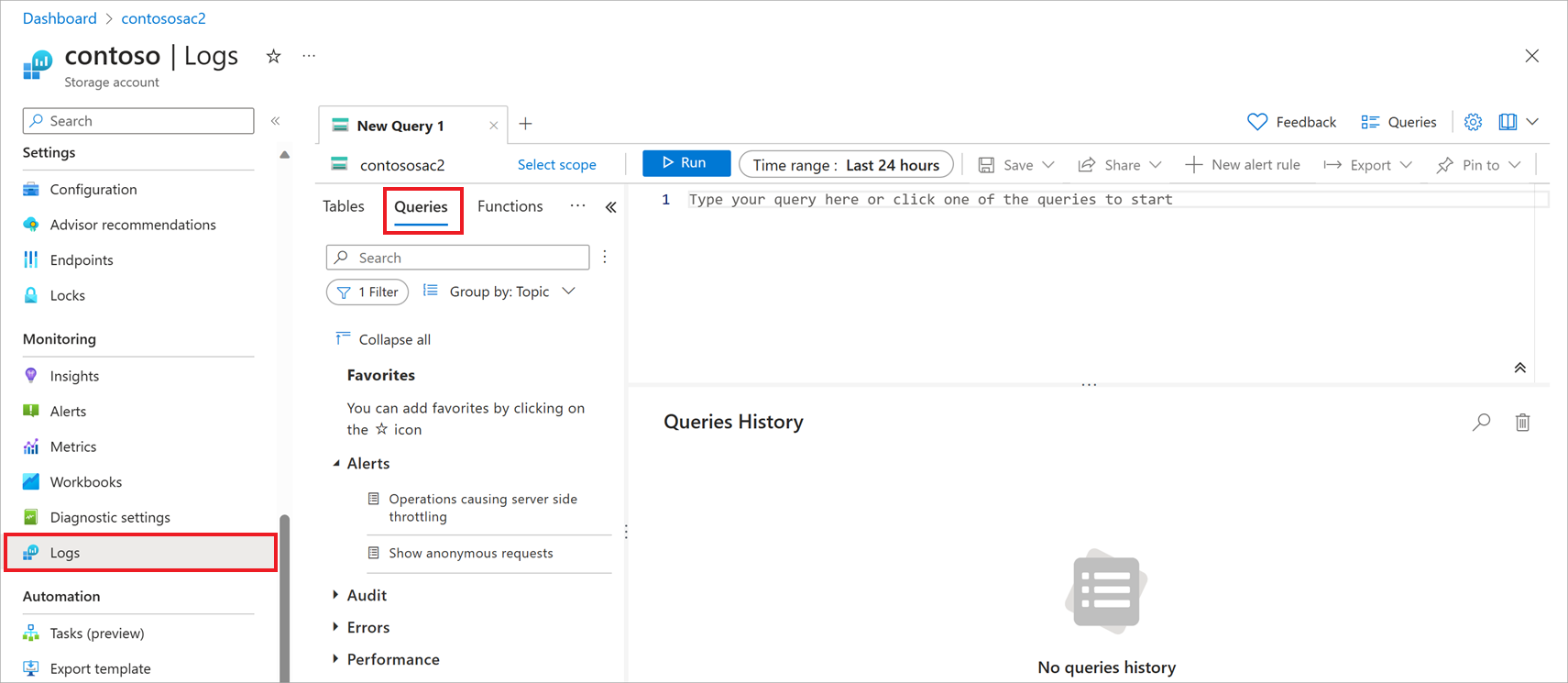The height and width of the screenshot is (683, 1568).
Task: Open the ellipsis menu beside page title
Action: point(309,56)
